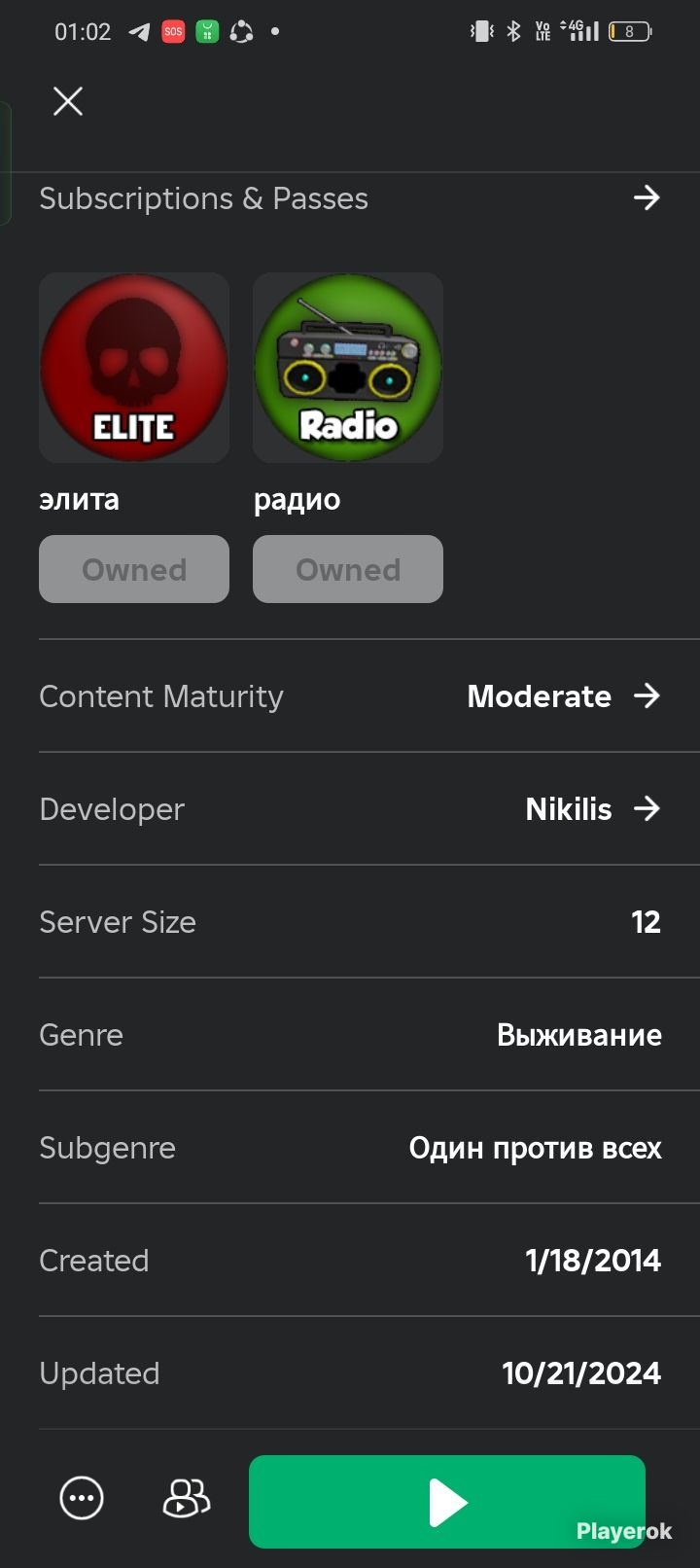Tap Owned button under элита
Image resolution: width=700 pixels, height=1568 pixels.
134,569
